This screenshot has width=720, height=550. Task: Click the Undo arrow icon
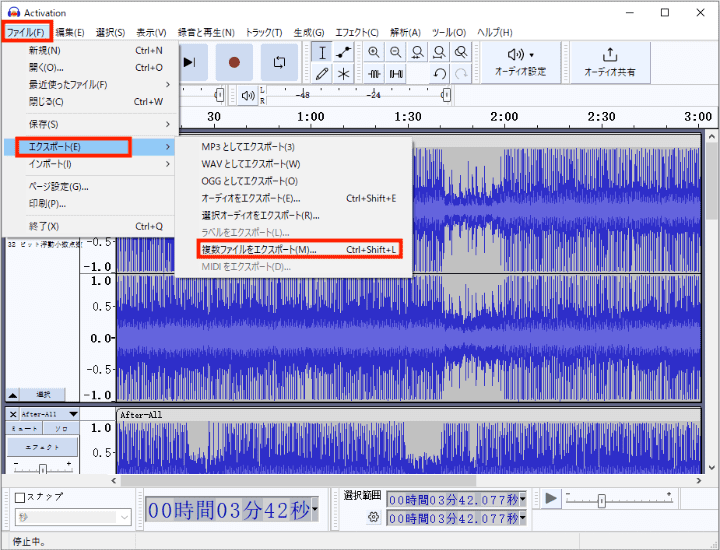439,73
